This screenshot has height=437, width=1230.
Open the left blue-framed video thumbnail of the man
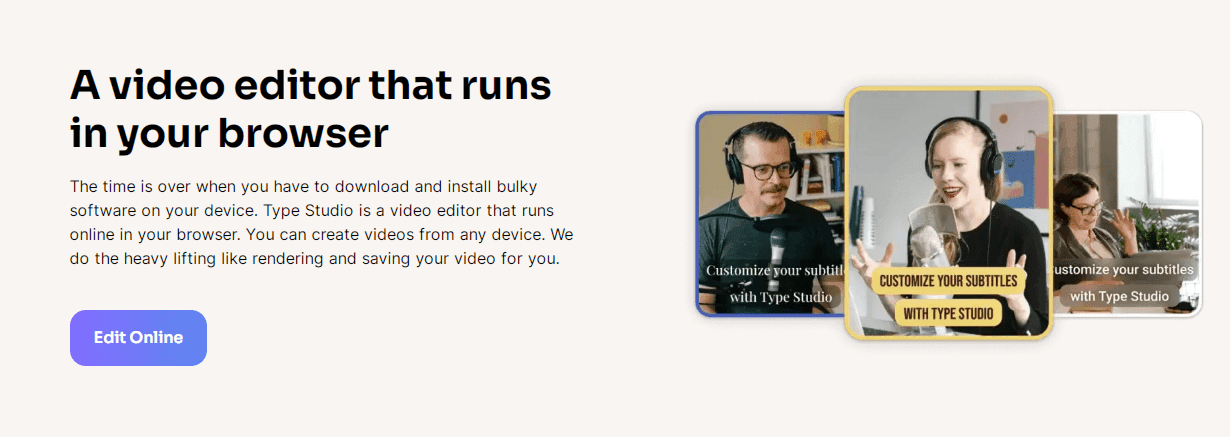[x=770, y=213]
